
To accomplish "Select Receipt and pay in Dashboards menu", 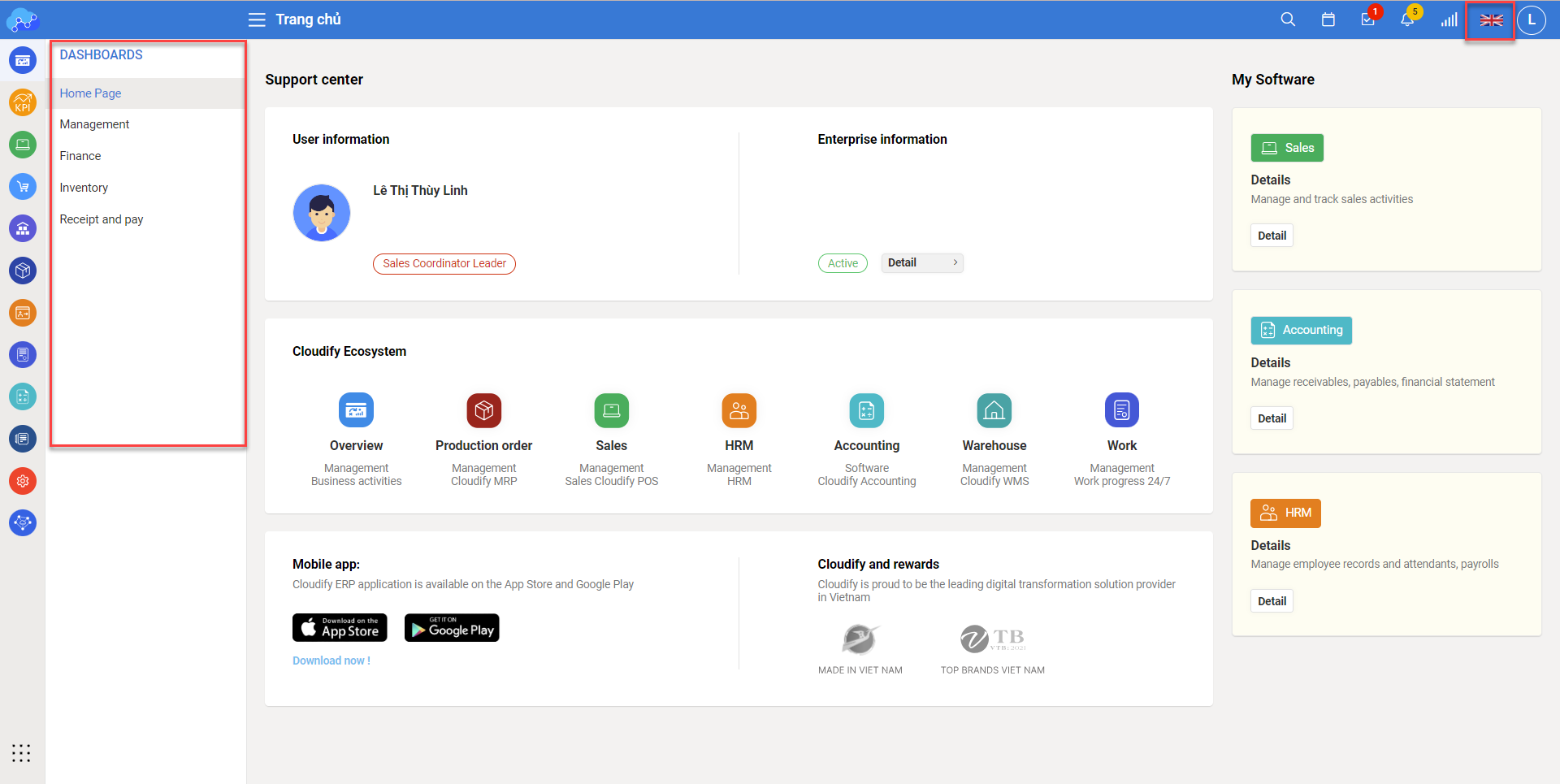I will (x=148, y=219).
